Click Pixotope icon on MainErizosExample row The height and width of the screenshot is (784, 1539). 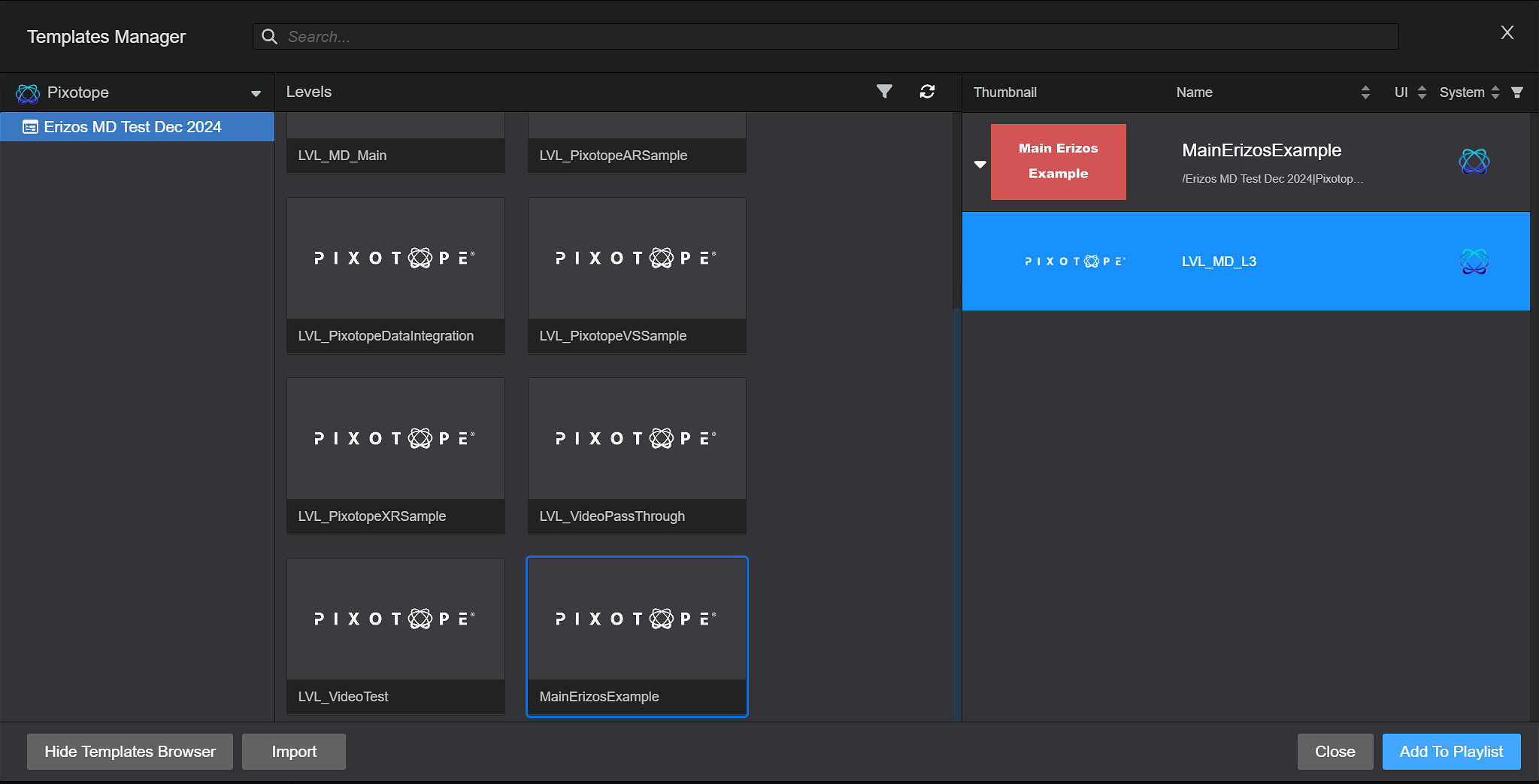point(1474,161)
